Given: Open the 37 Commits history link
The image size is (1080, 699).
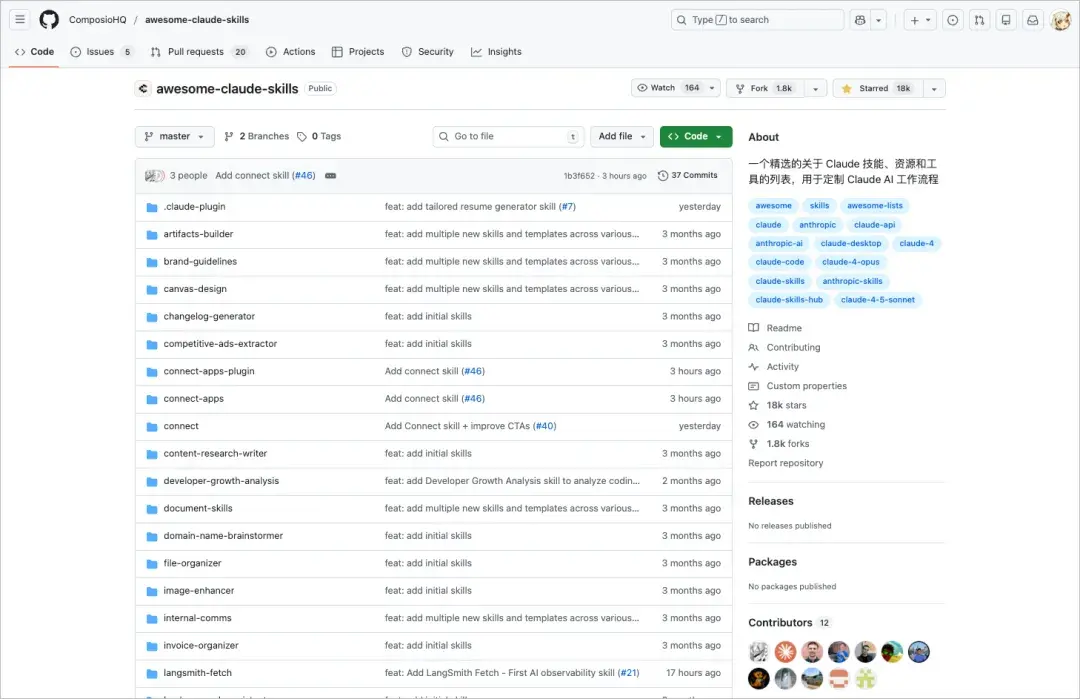Looking at the screenshot, I should (688, 175).
